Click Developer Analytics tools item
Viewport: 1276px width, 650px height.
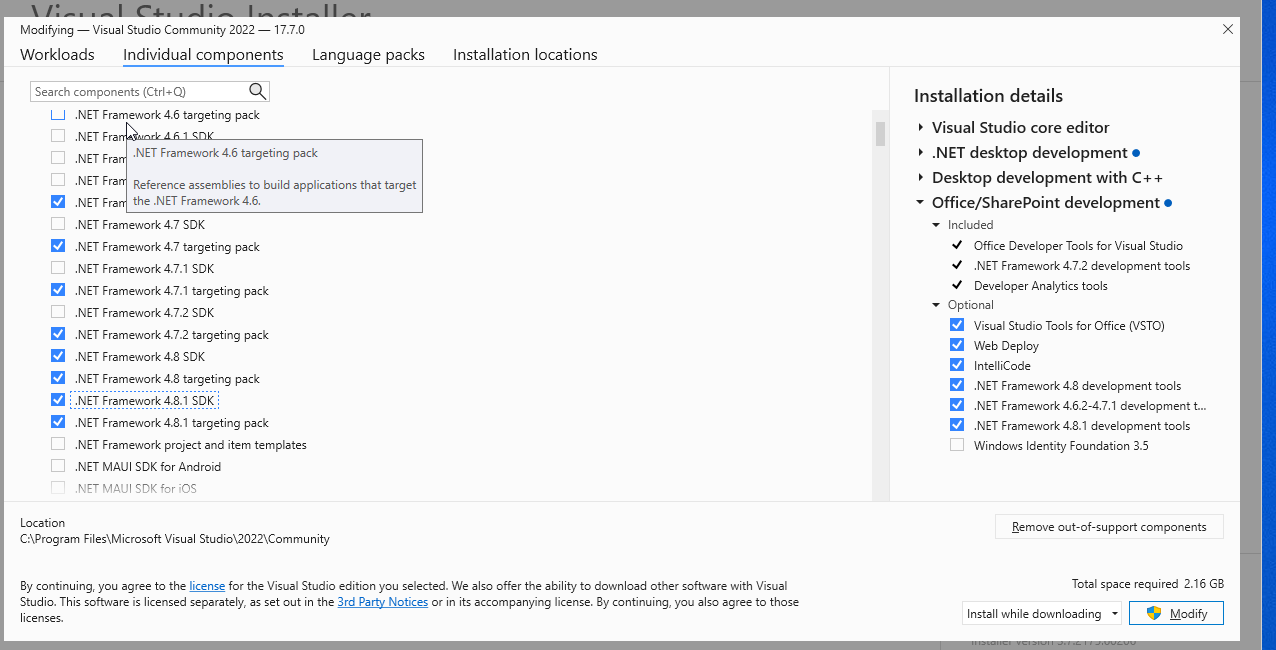pyautogui.click(x=1041, y=285)
